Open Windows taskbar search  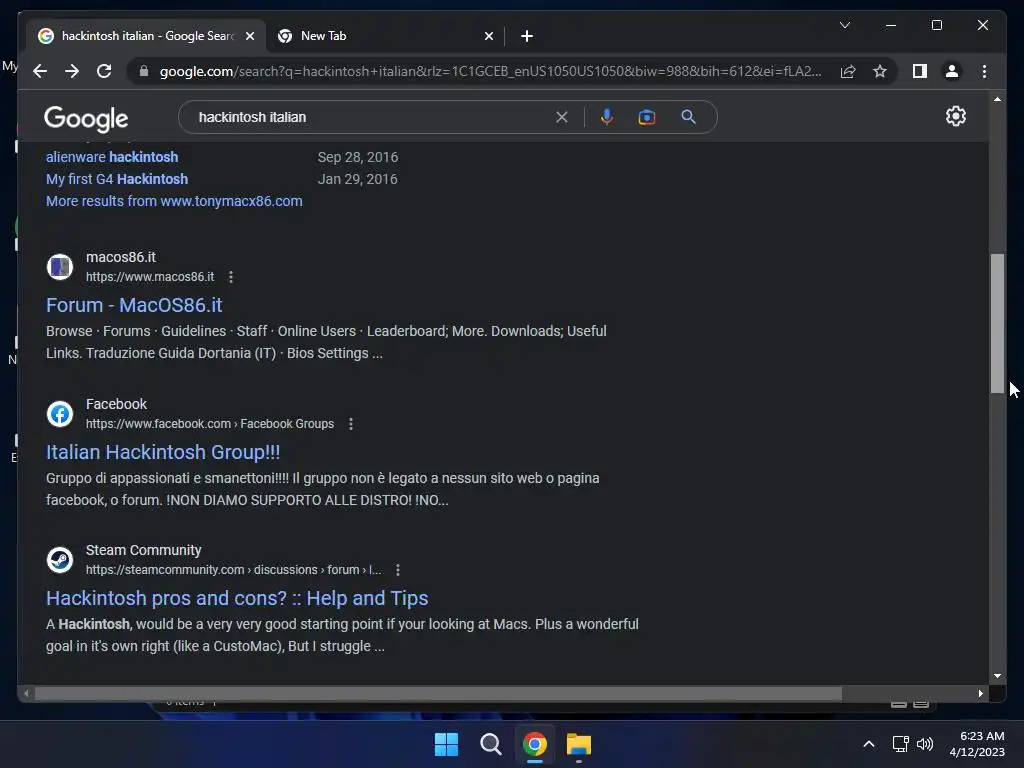coord(490,744)
